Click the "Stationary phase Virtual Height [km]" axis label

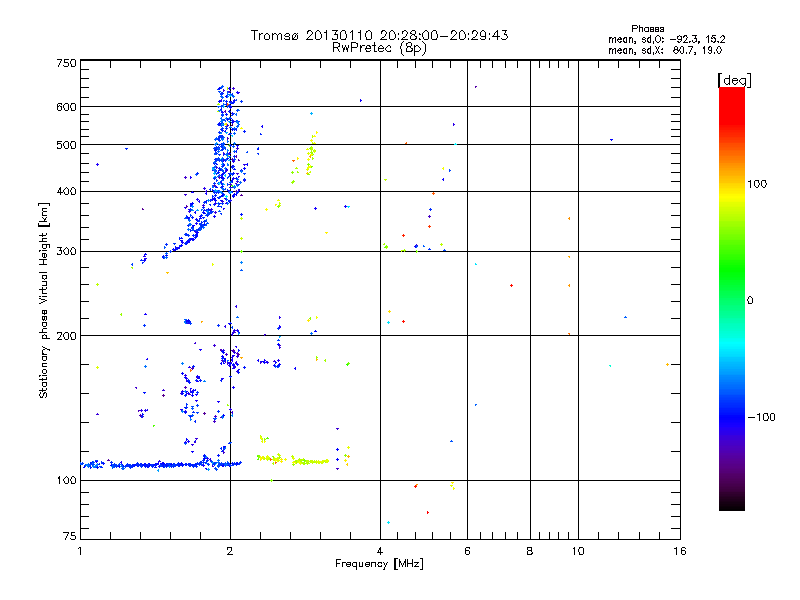tap(44, 301)
